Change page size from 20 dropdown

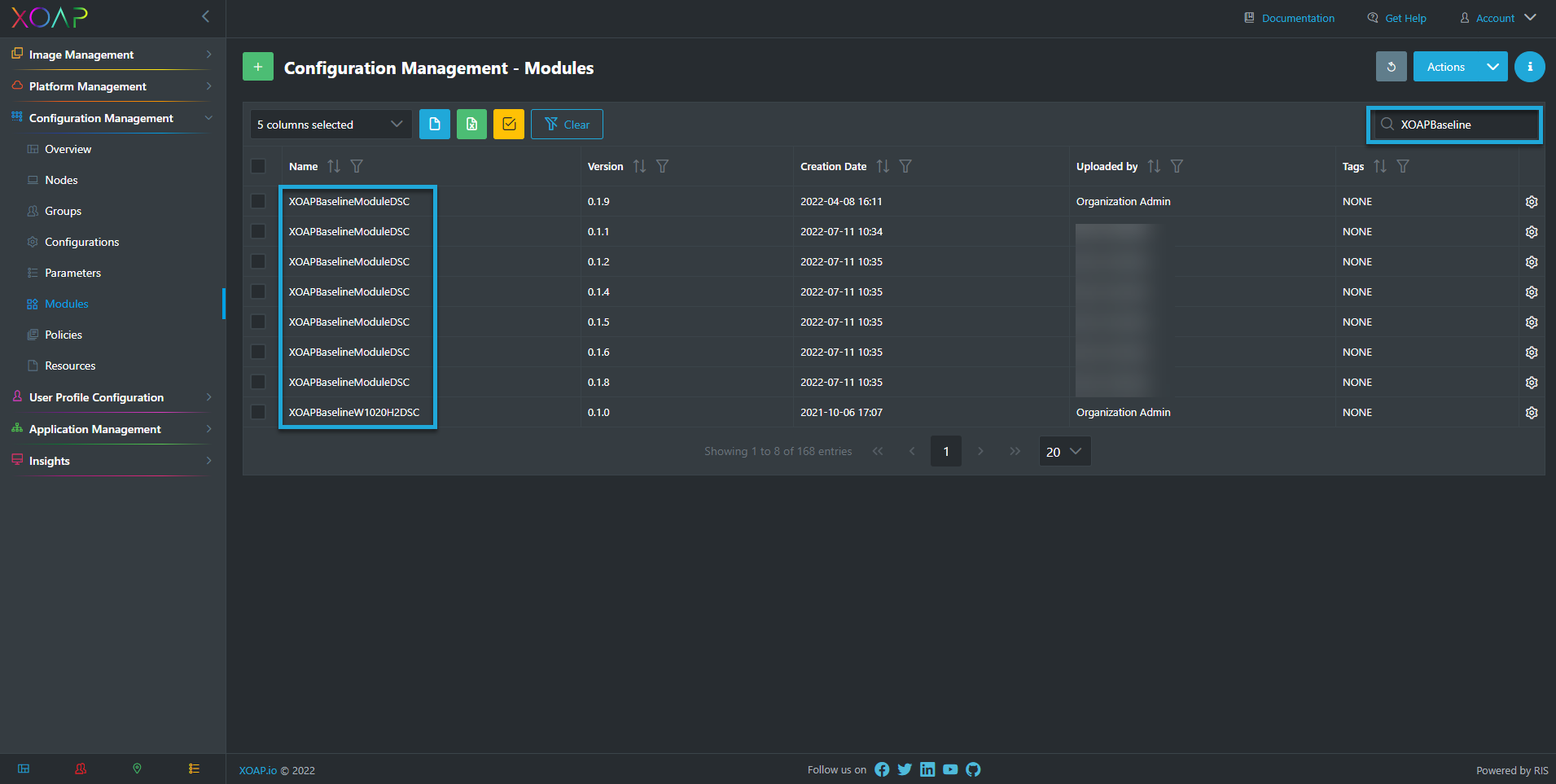(x=1064, y=451)
